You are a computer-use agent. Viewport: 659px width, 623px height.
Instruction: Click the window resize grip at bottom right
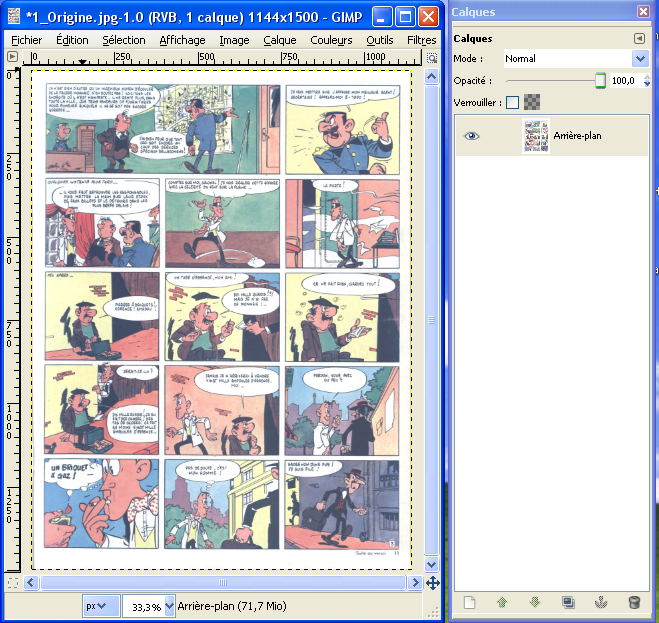(433, 612)
